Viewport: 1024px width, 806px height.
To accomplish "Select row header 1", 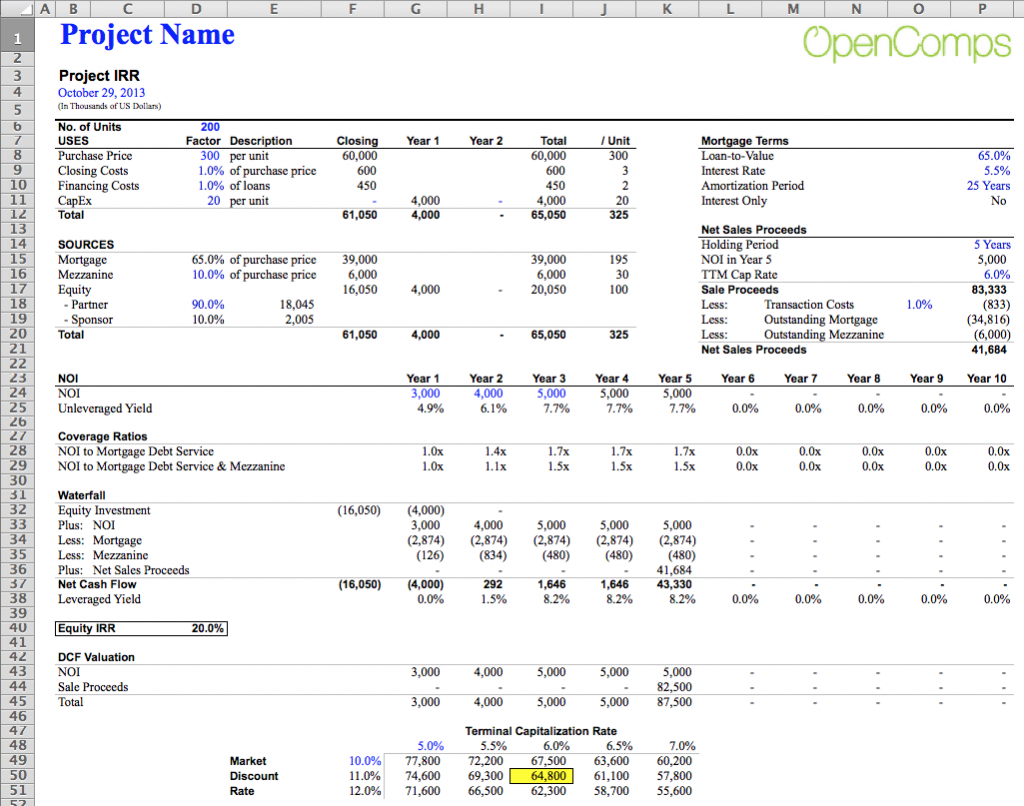I will point(17,35).
